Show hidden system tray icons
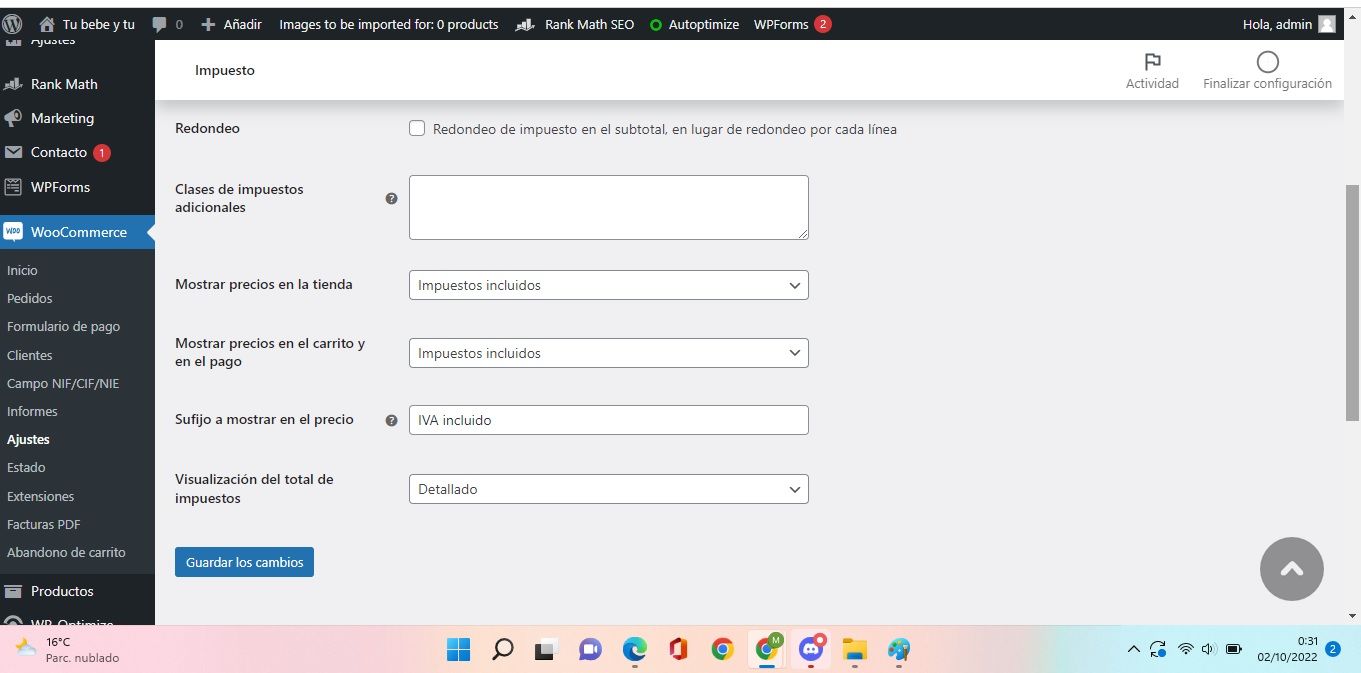 [1133, 649]
